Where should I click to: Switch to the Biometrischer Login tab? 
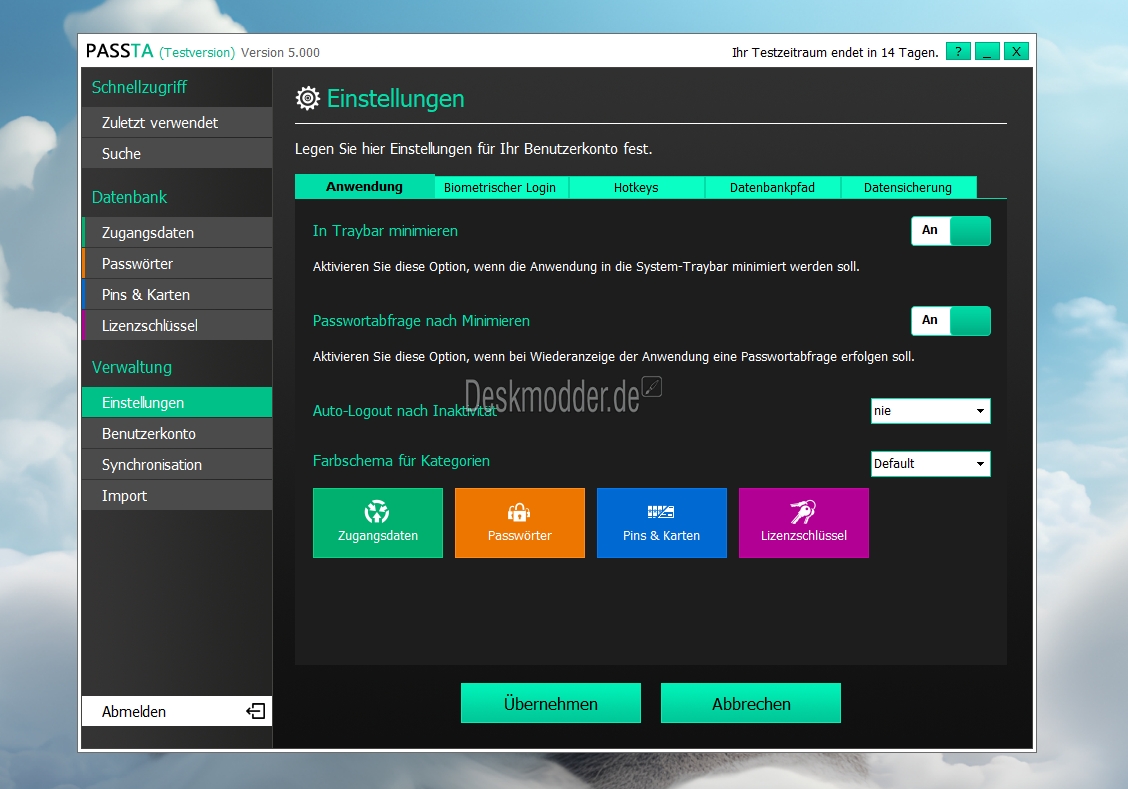point(500,187)
